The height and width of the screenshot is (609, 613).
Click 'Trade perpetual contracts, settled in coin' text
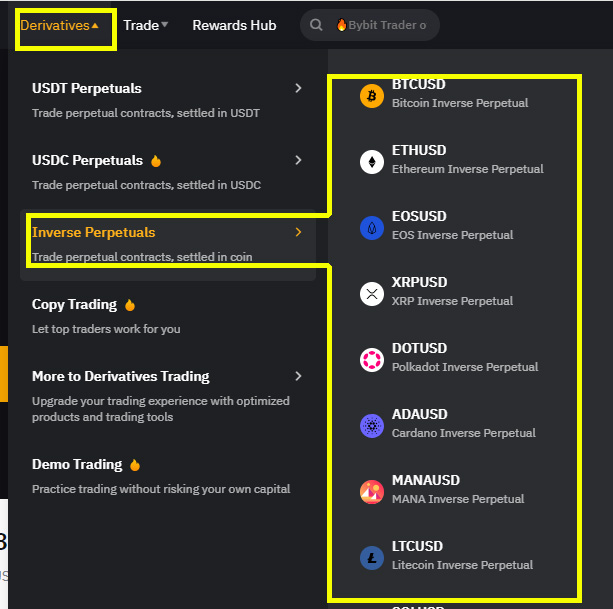tap(142, 257)
